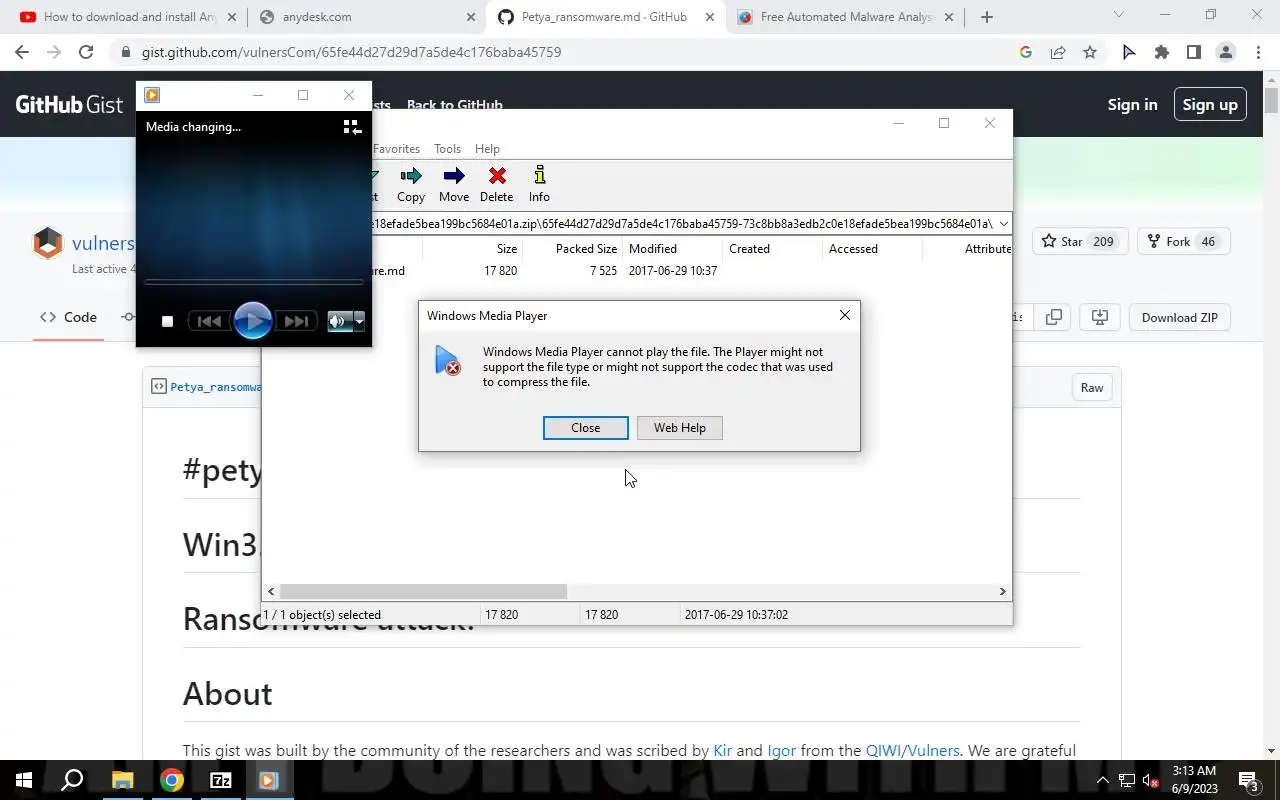The height and width of the screenshot is (800, 1280).
Task: Click the Google icon in address bar
Action: pyautogui.click(x=1025, y=52)
